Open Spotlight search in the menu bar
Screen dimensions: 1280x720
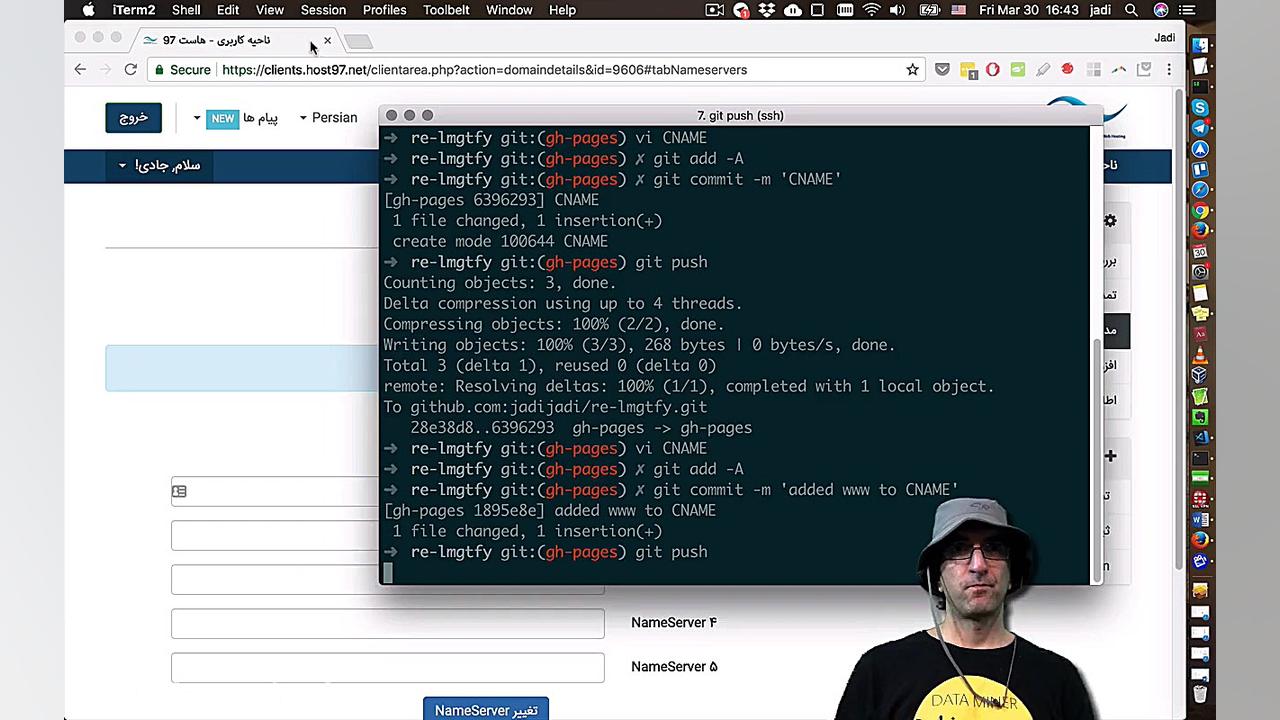pyautogui.click(x=1131, y=10)
